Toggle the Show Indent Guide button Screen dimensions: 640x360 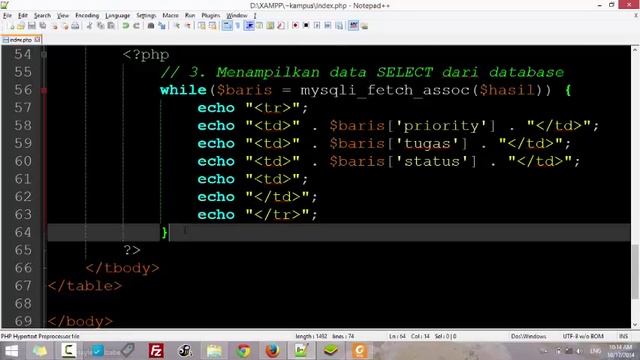(x=249, y=26)
